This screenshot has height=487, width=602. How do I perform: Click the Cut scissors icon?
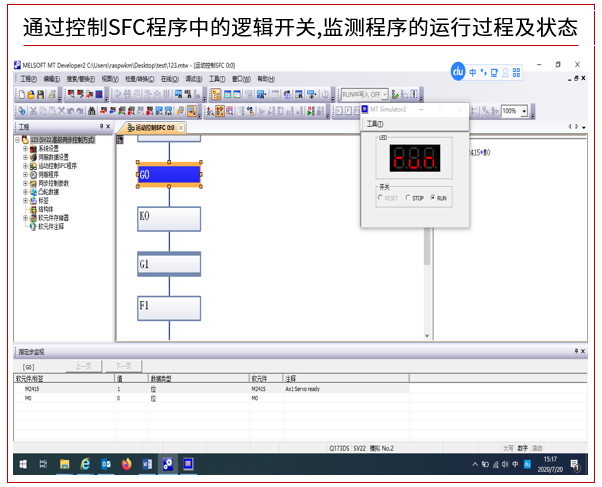[x=33, y=111]
